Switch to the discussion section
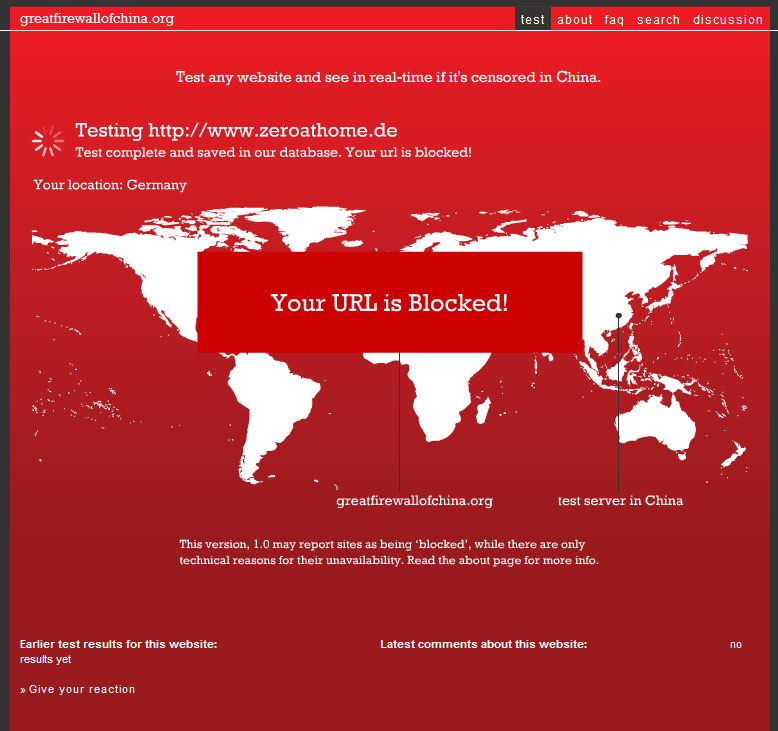The width and height of the screenshot is (778, 731). (728, 19)
